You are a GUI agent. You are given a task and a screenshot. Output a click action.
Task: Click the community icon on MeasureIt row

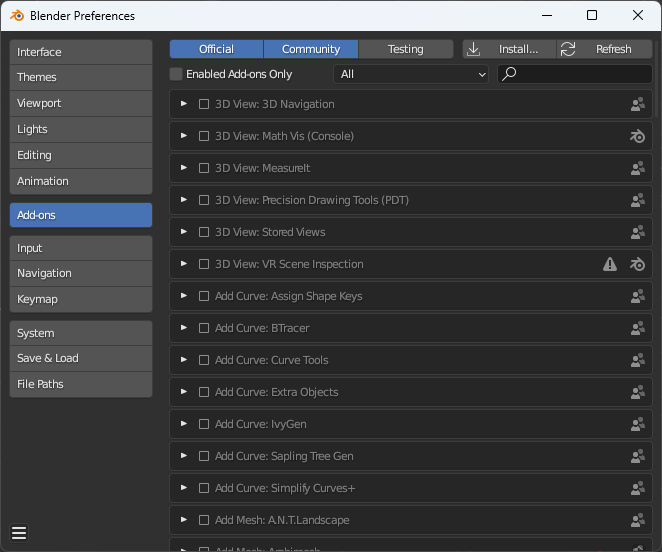[x=637, y=168]
